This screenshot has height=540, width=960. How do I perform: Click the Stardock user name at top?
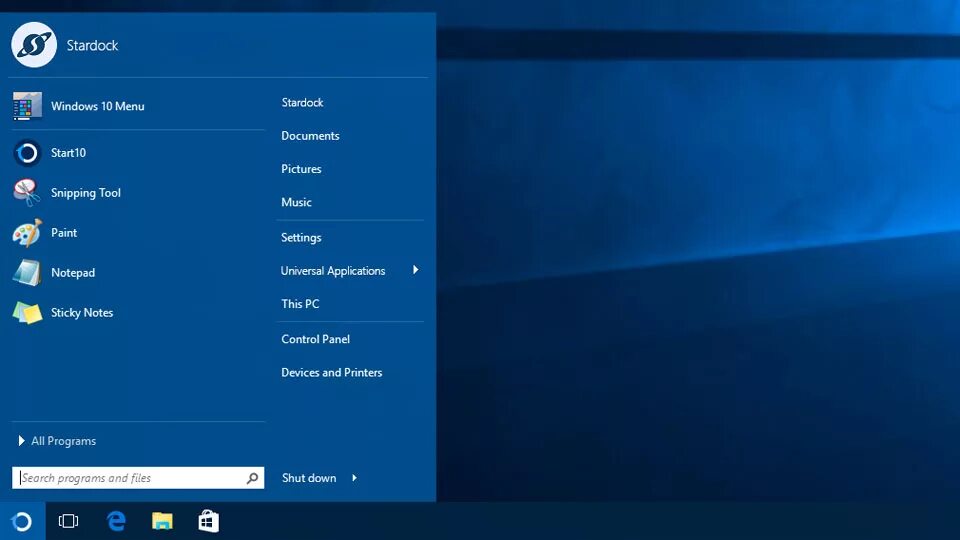click(92, 45)
